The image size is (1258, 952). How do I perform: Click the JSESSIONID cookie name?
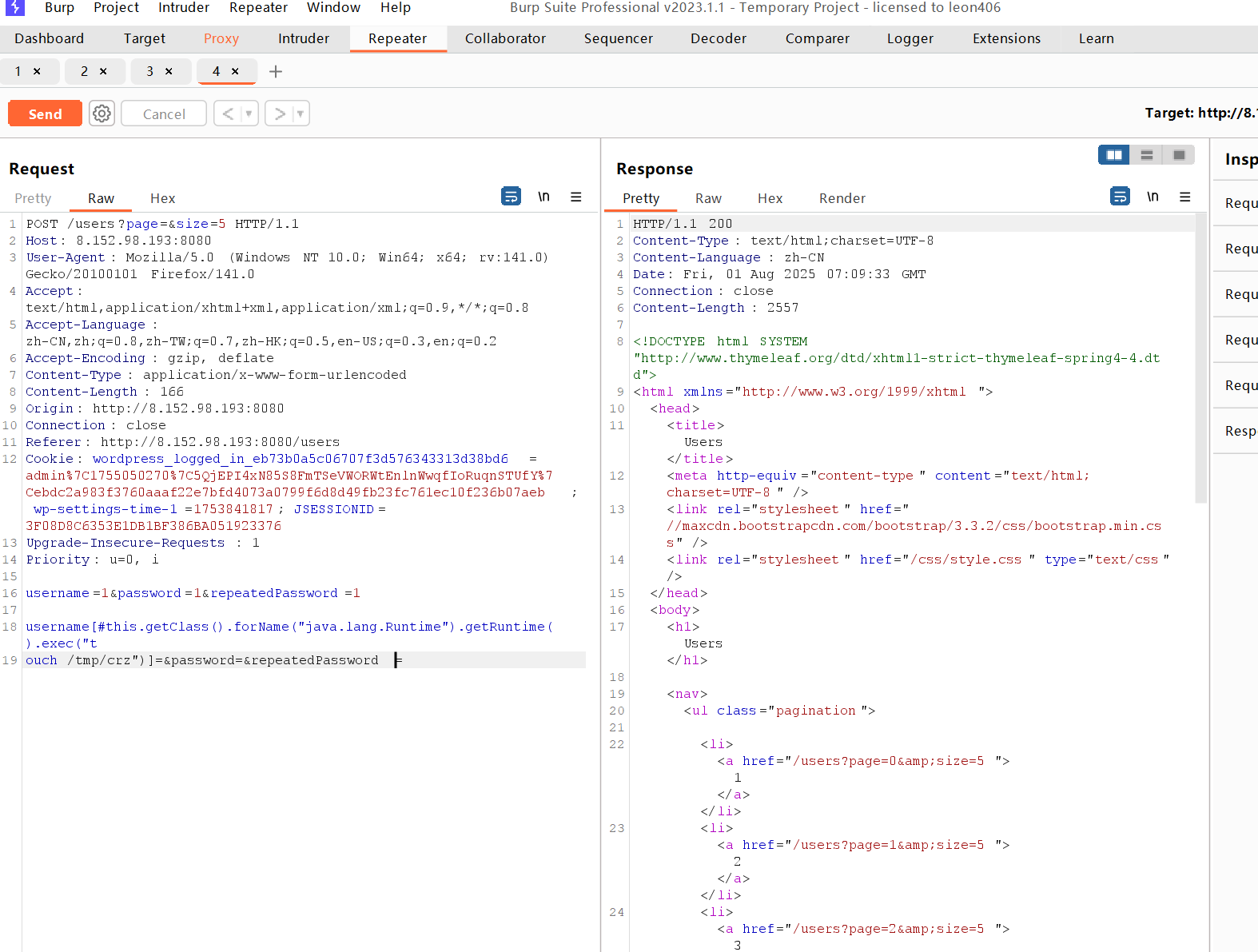click(333, 509)
